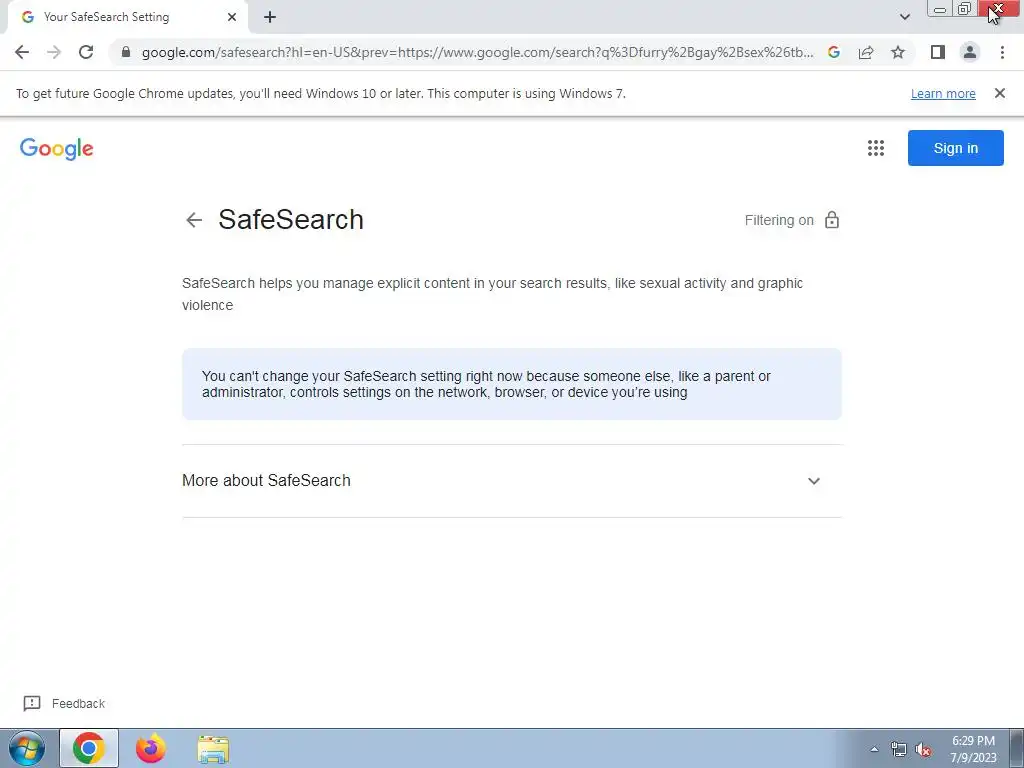Screen dimensions: 1024x768
Task: Open File Explorer from the taskbar
Action: coord(213,749)
